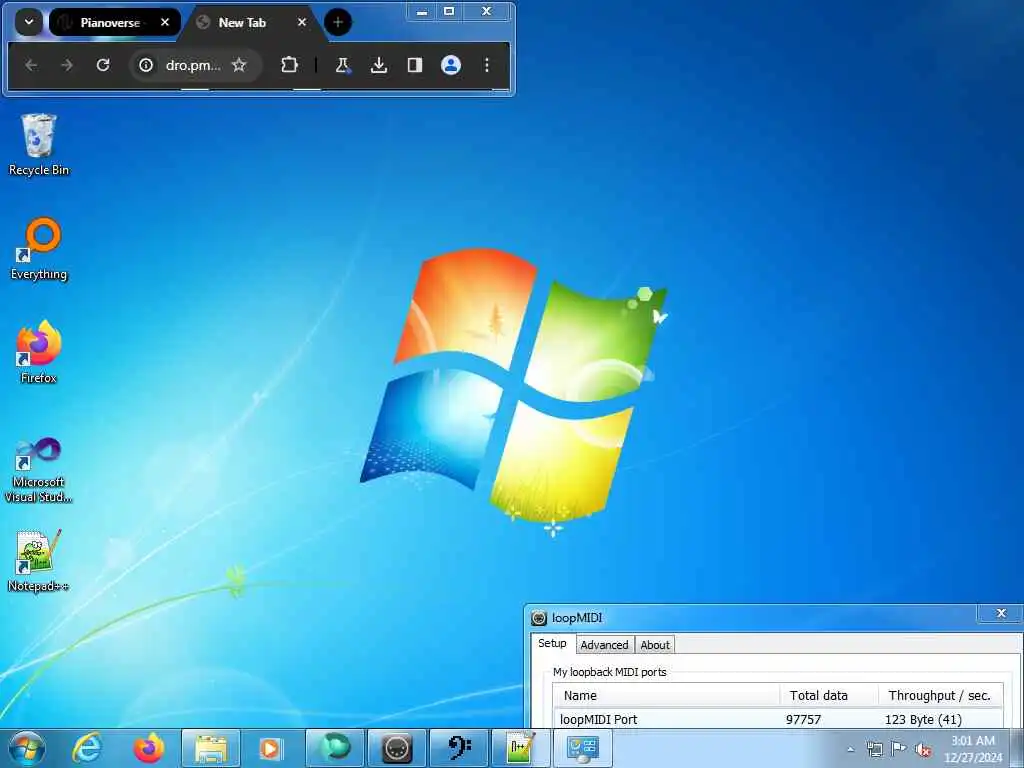Bookmark this page with the star
The width and height of the screenshot is (1024, 768).
tap(239, 65)
